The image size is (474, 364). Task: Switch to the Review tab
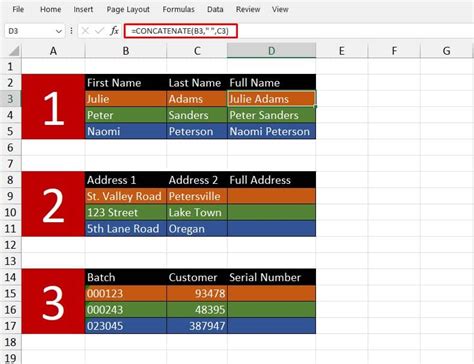(248, 9)
